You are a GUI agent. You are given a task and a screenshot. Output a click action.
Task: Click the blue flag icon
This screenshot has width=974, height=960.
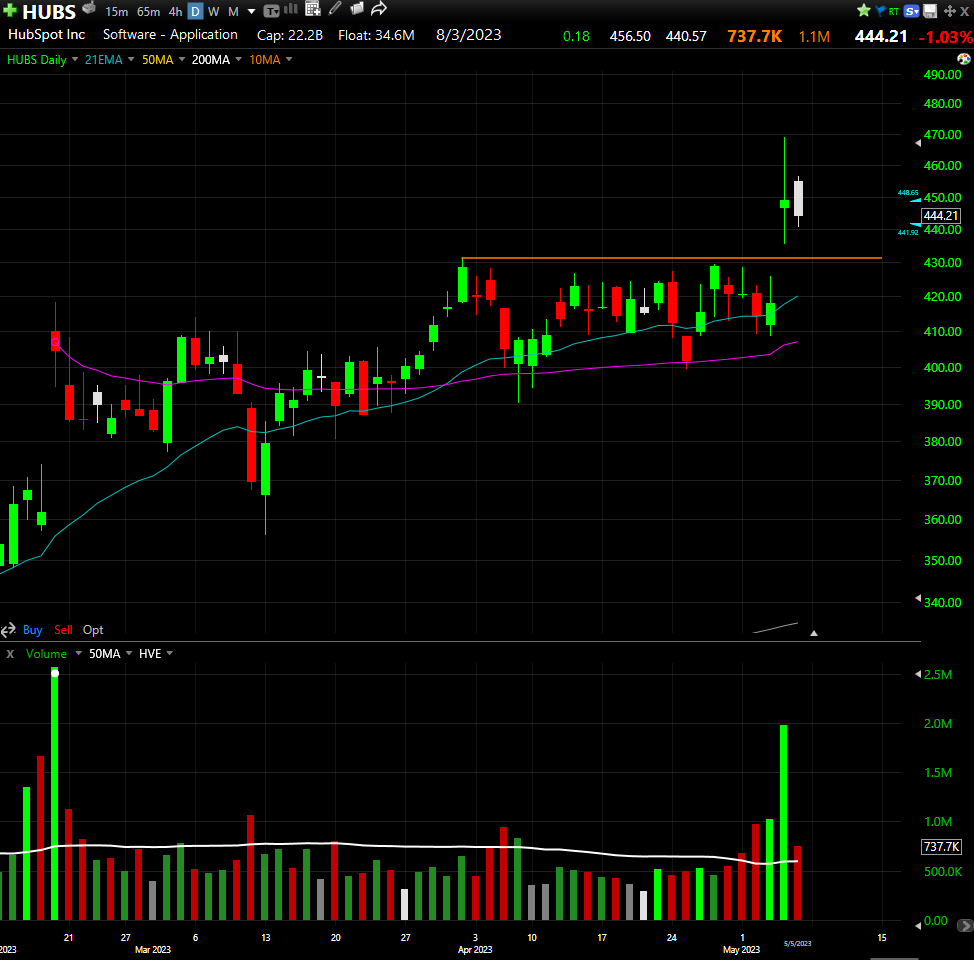[x=880, y=11]
